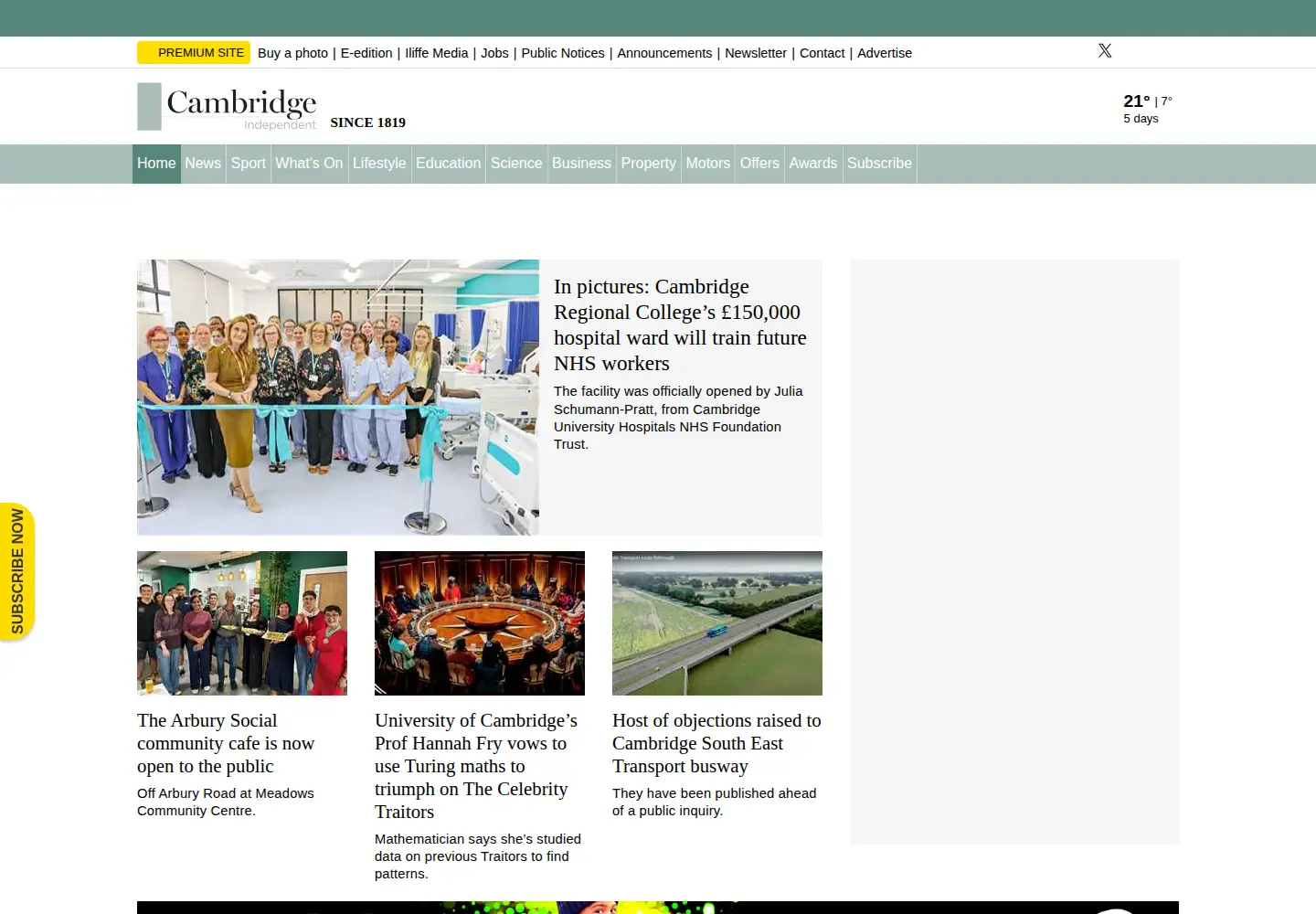Open the E-edition link
Image resolution: width=1316 pixels, height=914 pixels.
(x=366, y=53)
